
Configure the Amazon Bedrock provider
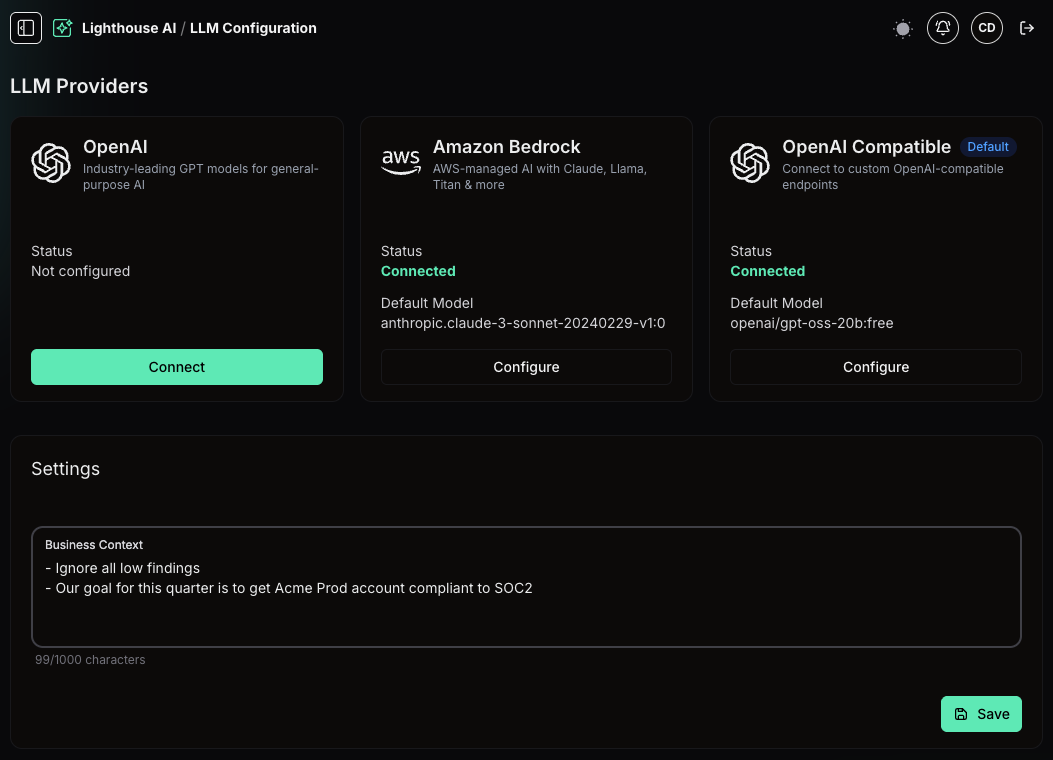[526, 367]
